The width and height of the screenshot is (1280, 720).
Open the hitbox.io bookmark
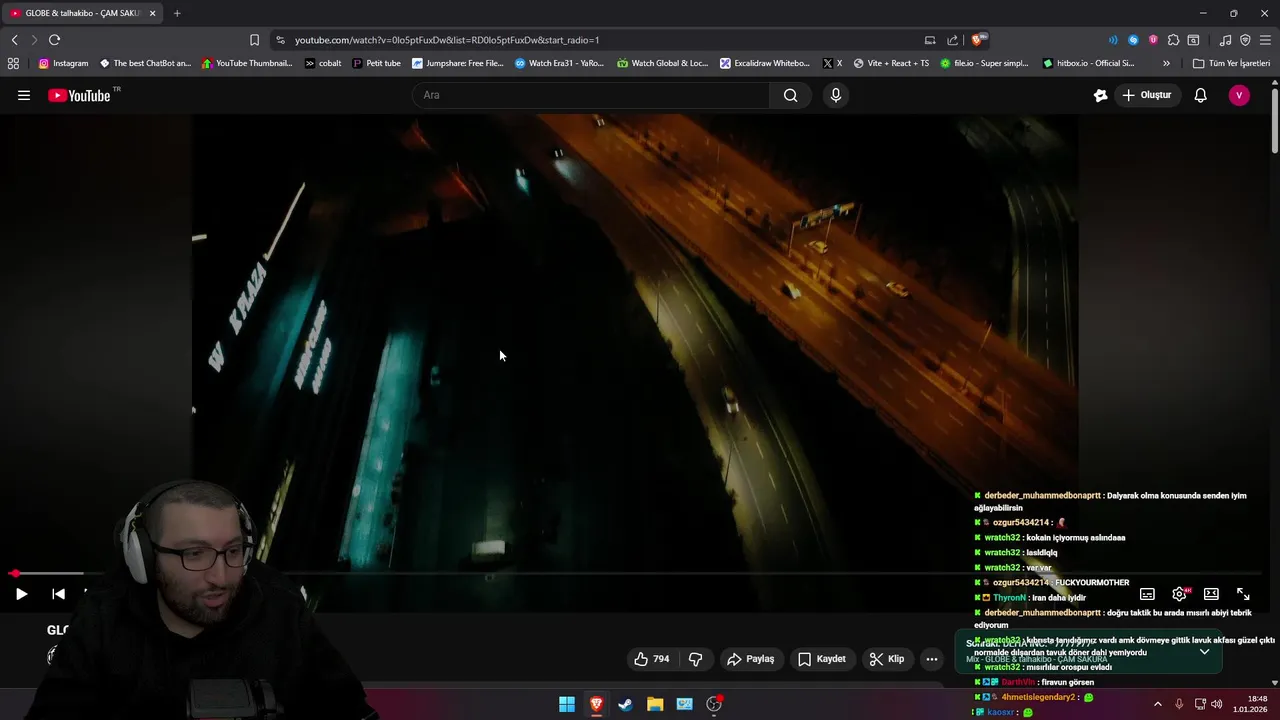coord(1089,63)
